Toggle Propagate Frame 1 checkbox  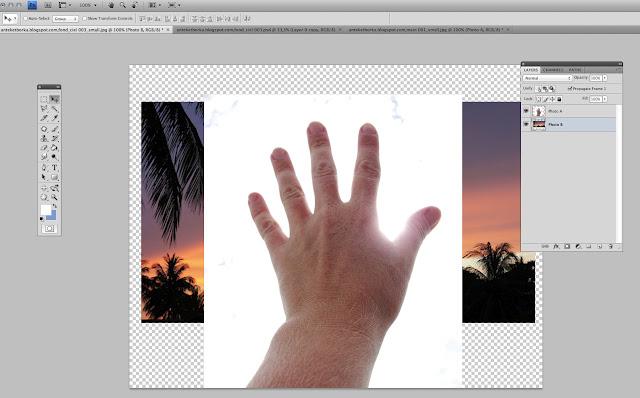coord(570,89)
